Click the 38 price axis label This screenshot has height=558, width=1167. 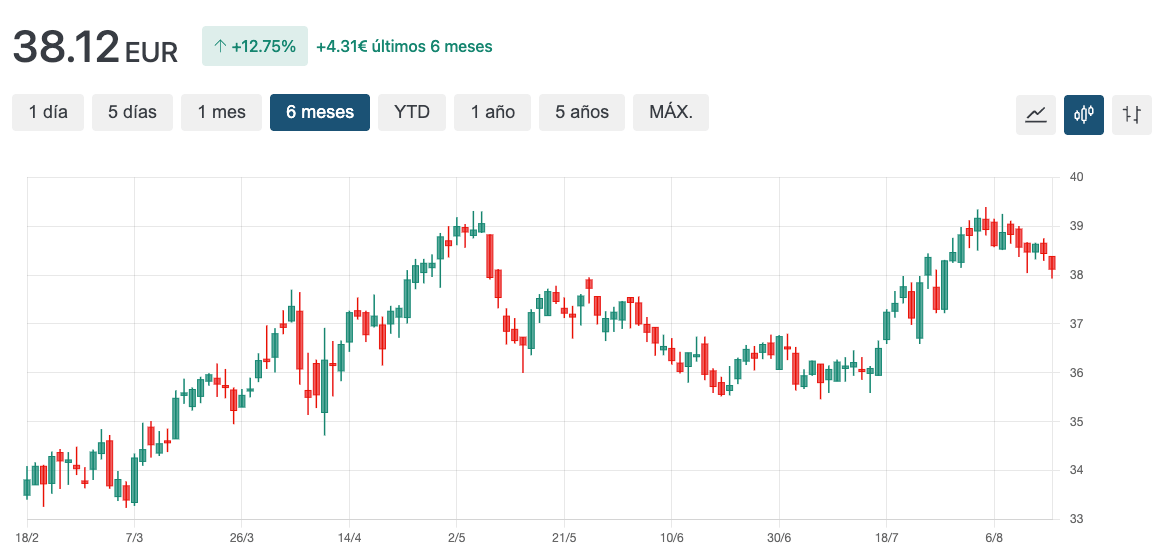coord(1076,275)
